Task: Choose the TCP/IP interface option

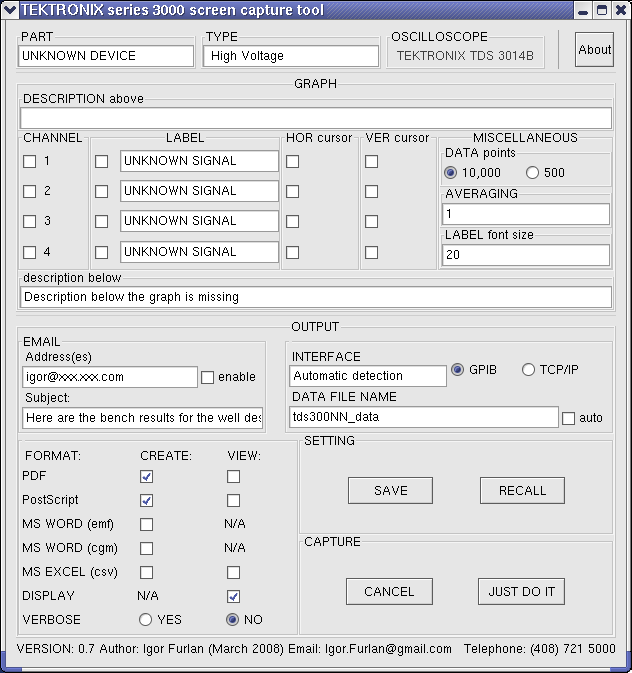Action: tap(529, 370)
